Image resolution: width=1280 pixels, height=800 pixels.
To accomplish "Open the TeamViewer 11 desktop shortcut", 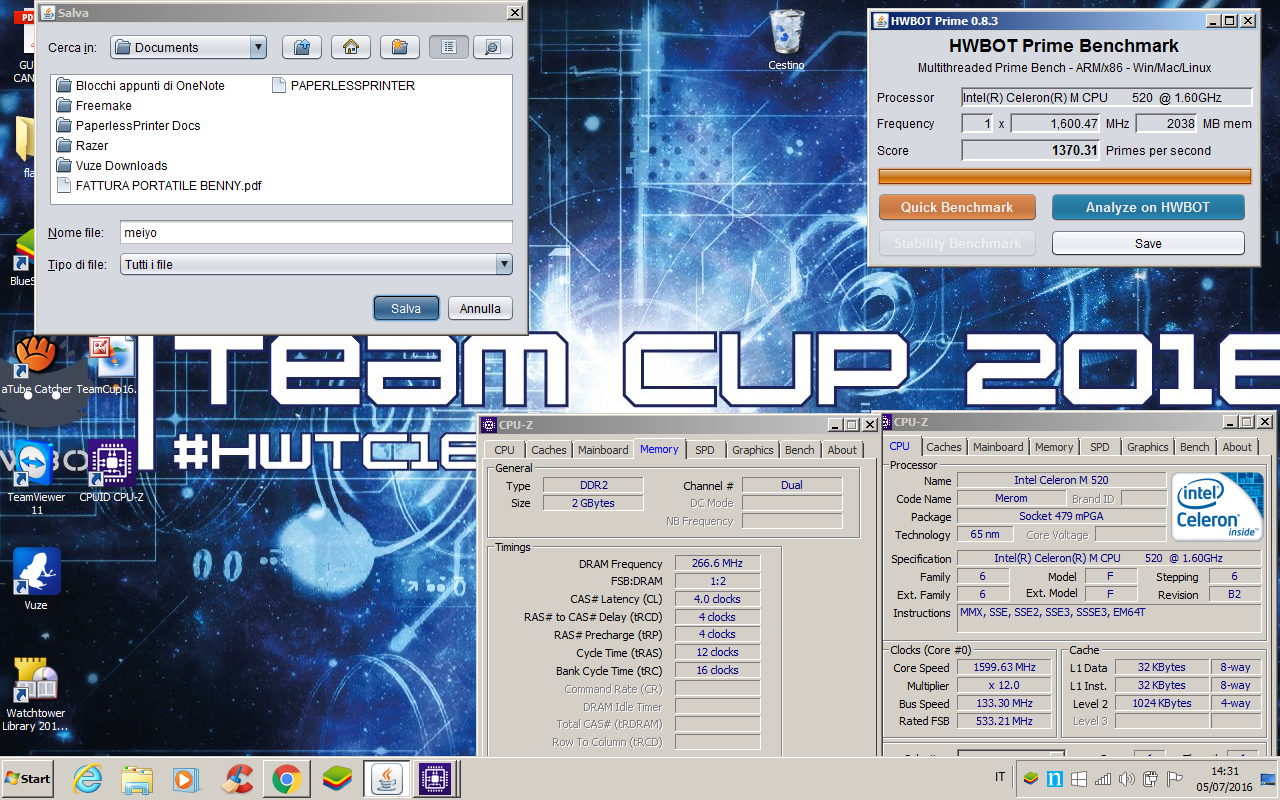I will (36, 478).
